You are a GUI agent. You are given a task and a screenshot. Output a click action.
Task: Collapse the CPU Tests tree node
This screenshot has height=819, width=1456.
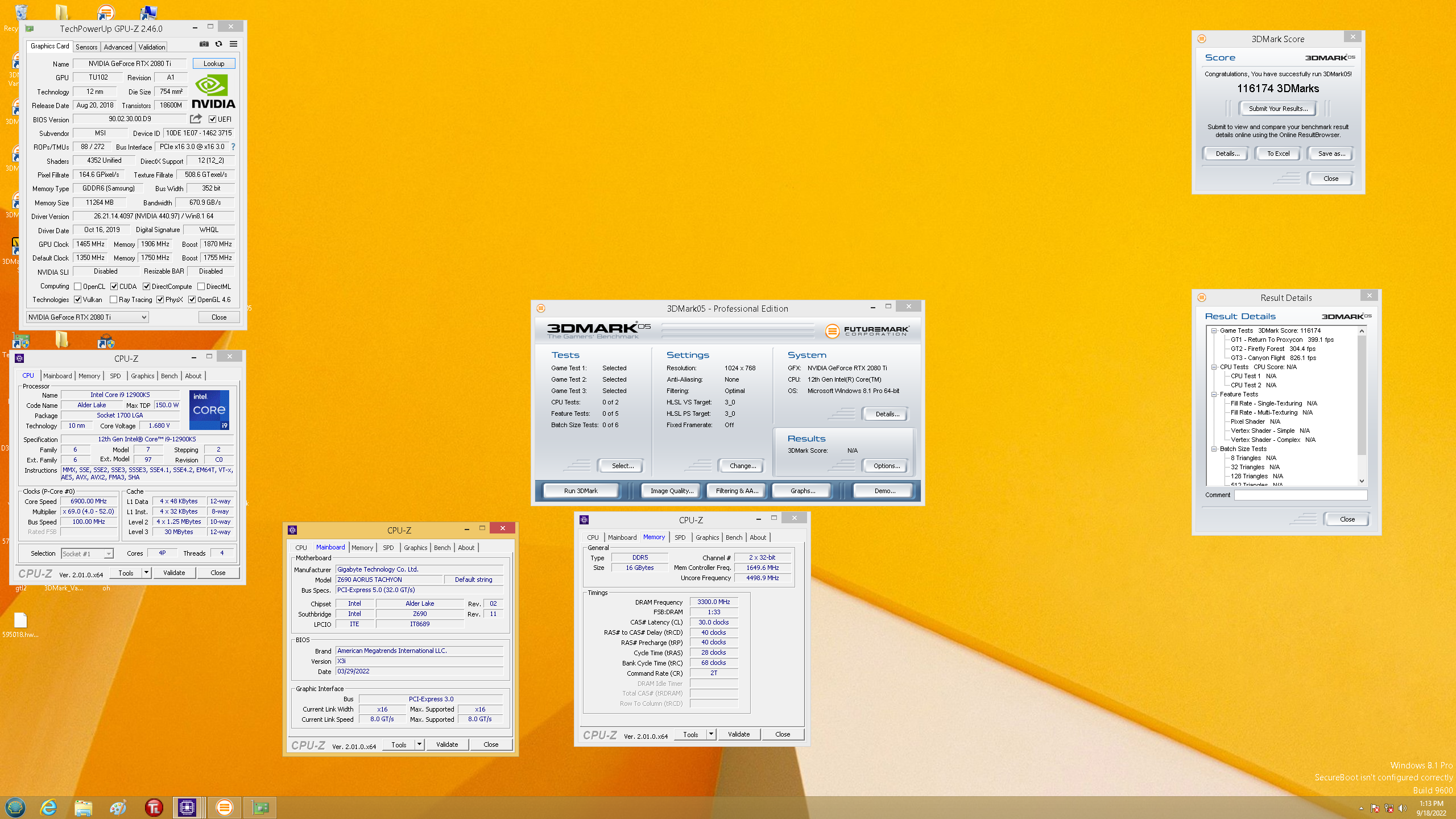(x=1214, y=367)
